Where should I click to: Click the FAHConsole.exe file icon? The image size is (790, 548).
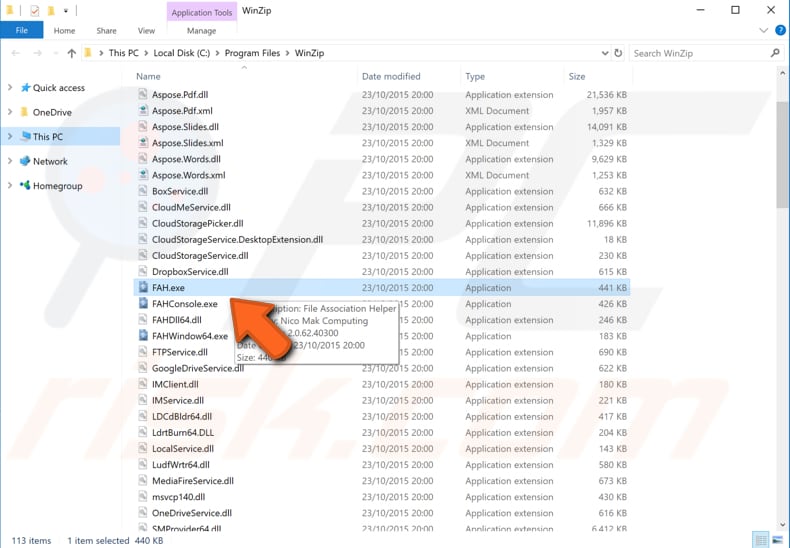click(143, 304)
